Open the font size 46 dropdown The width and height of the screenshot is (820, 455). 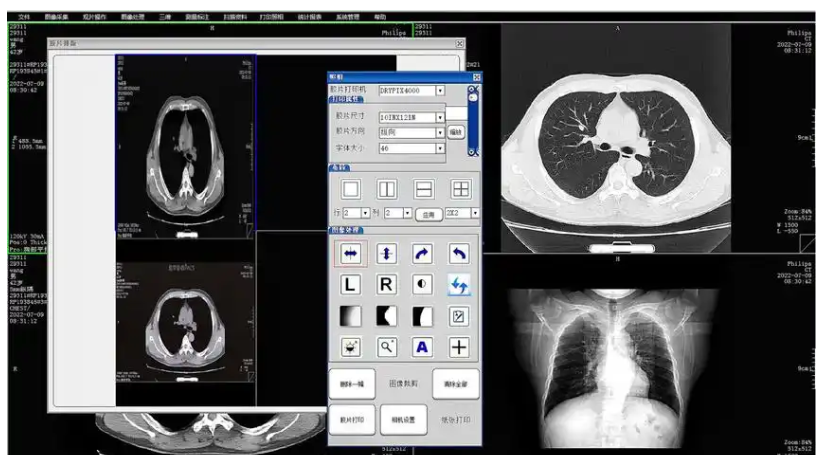(440, 149)
